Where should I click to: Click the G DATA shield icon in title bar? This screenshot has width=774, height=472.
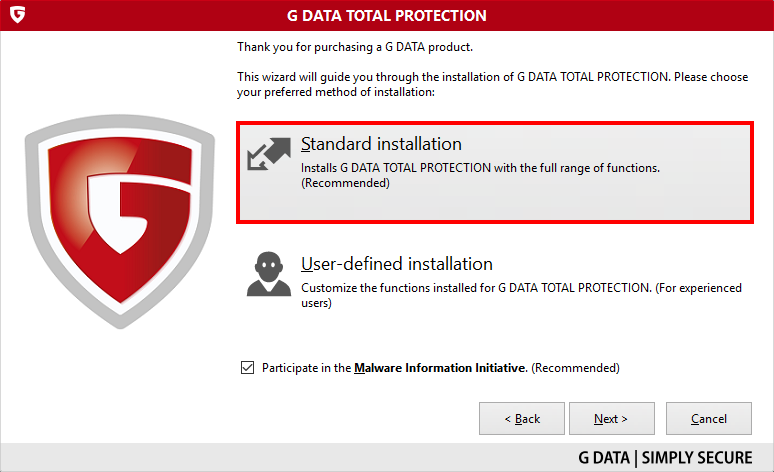tap(17, 14)
